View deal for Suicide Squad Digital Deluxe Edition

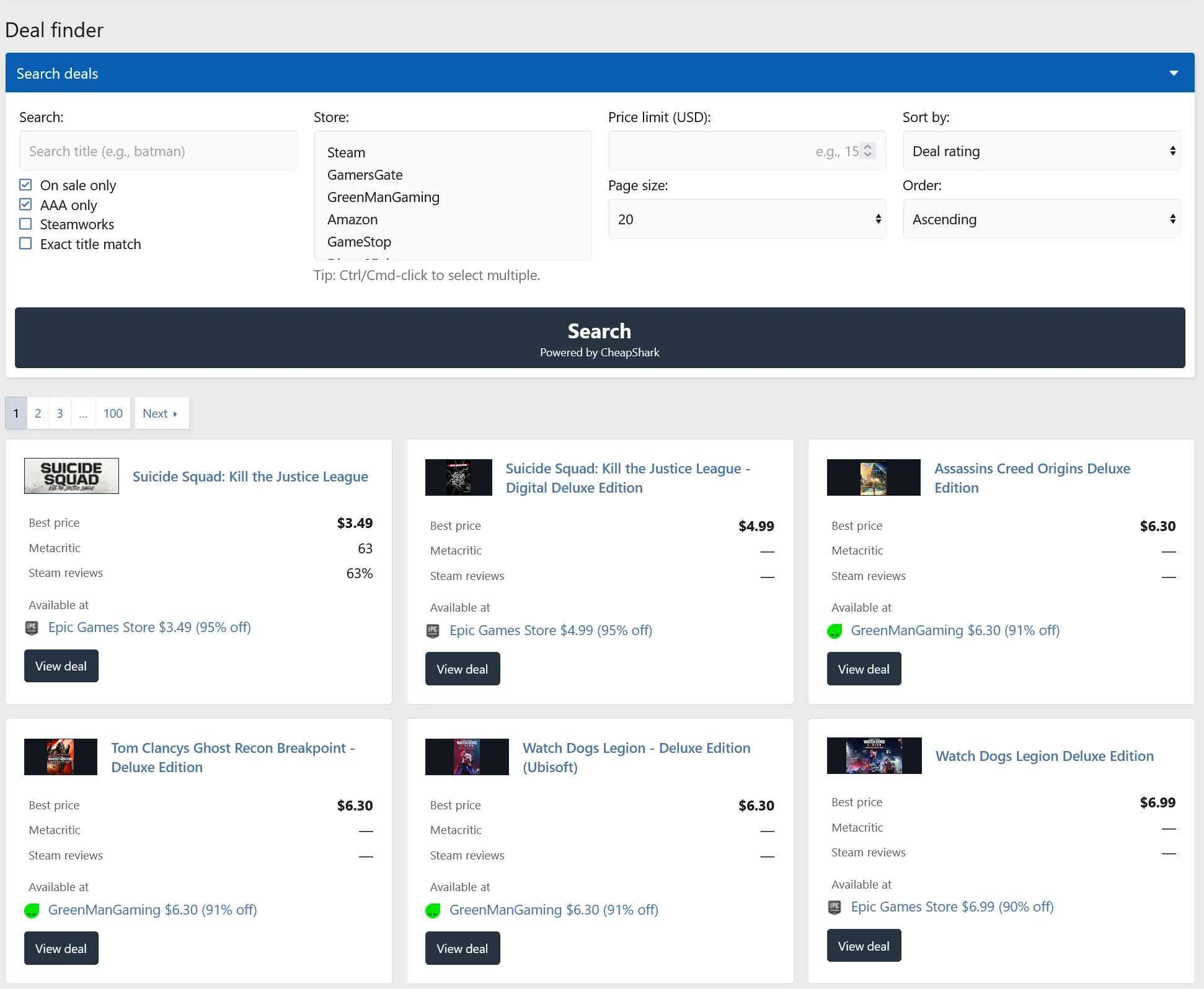(x=463, y=669)
